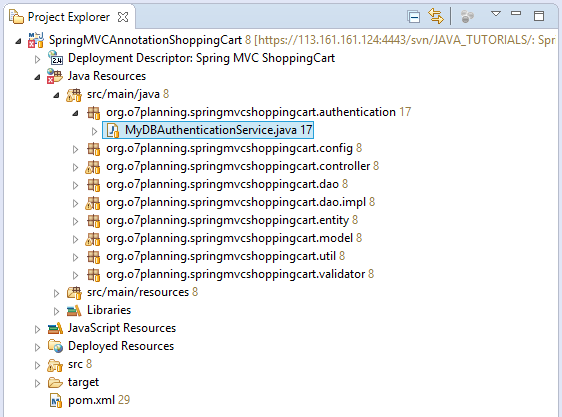Click the Deployed Resources folder icon
Screen dimensions: 562x417
(x=55, y=346)
